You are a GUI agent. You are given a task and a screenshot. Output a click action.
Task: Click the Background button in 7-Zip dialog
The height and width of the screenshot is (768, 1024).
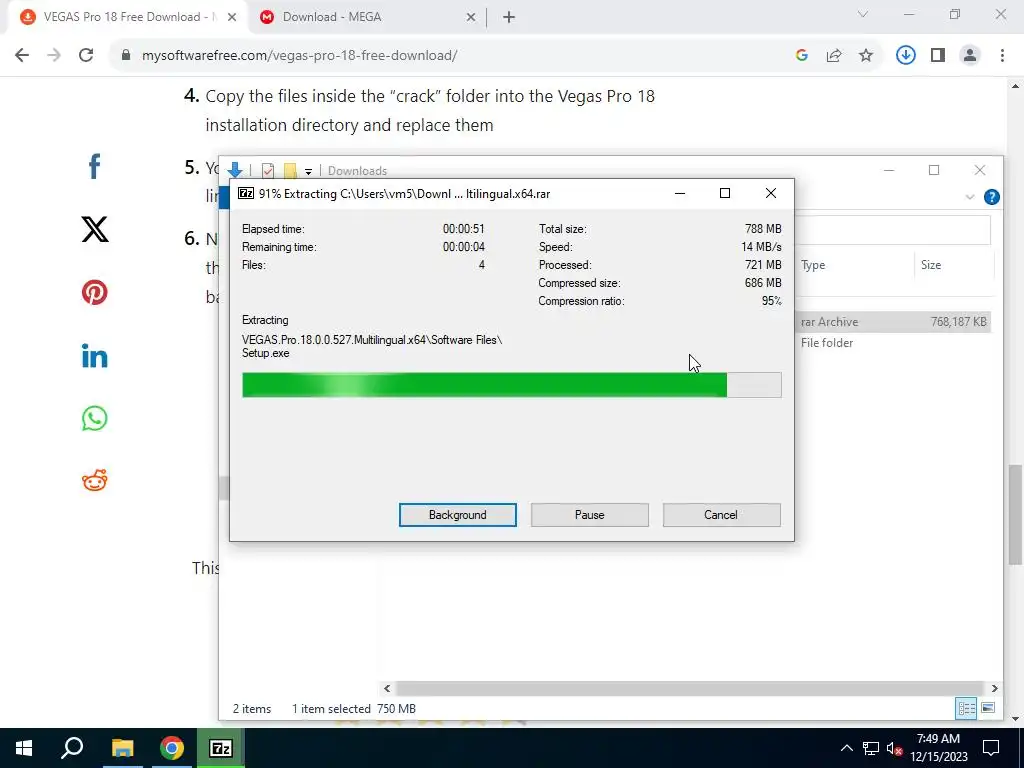(x=457, y=515)
